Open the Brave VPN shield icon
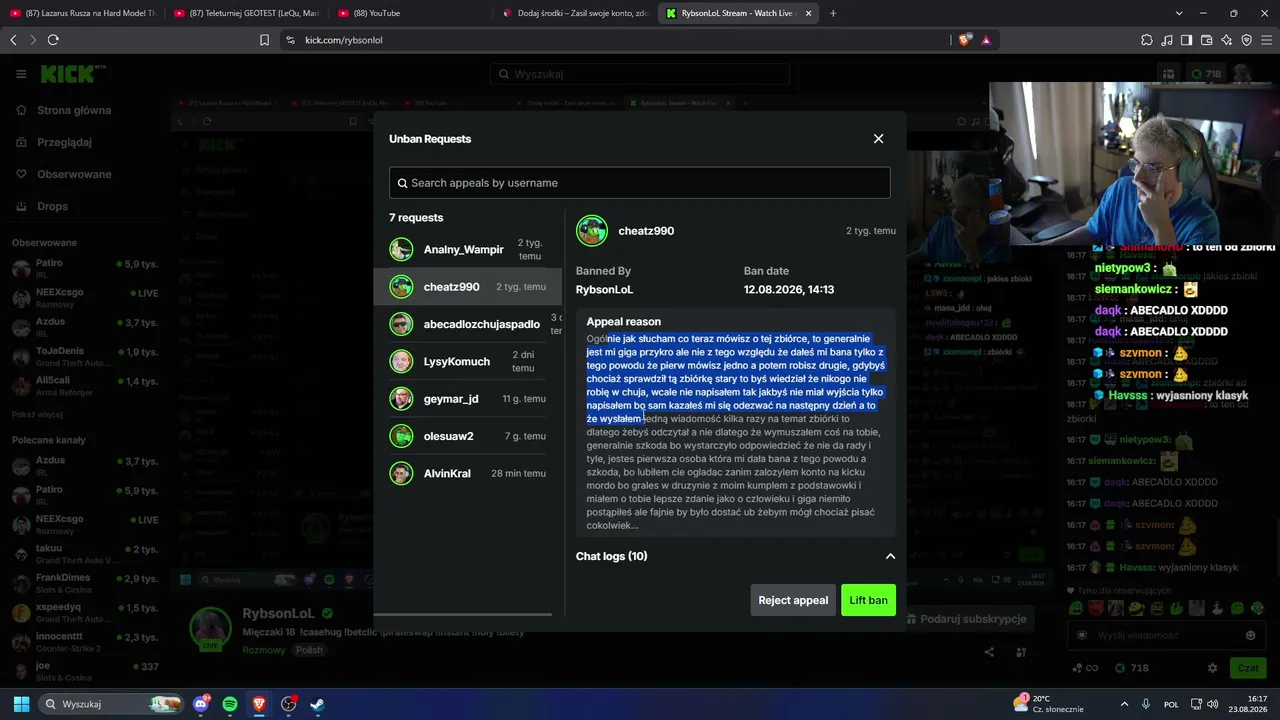Screen dimensions: 1280x720 (x=1247, y=40)
